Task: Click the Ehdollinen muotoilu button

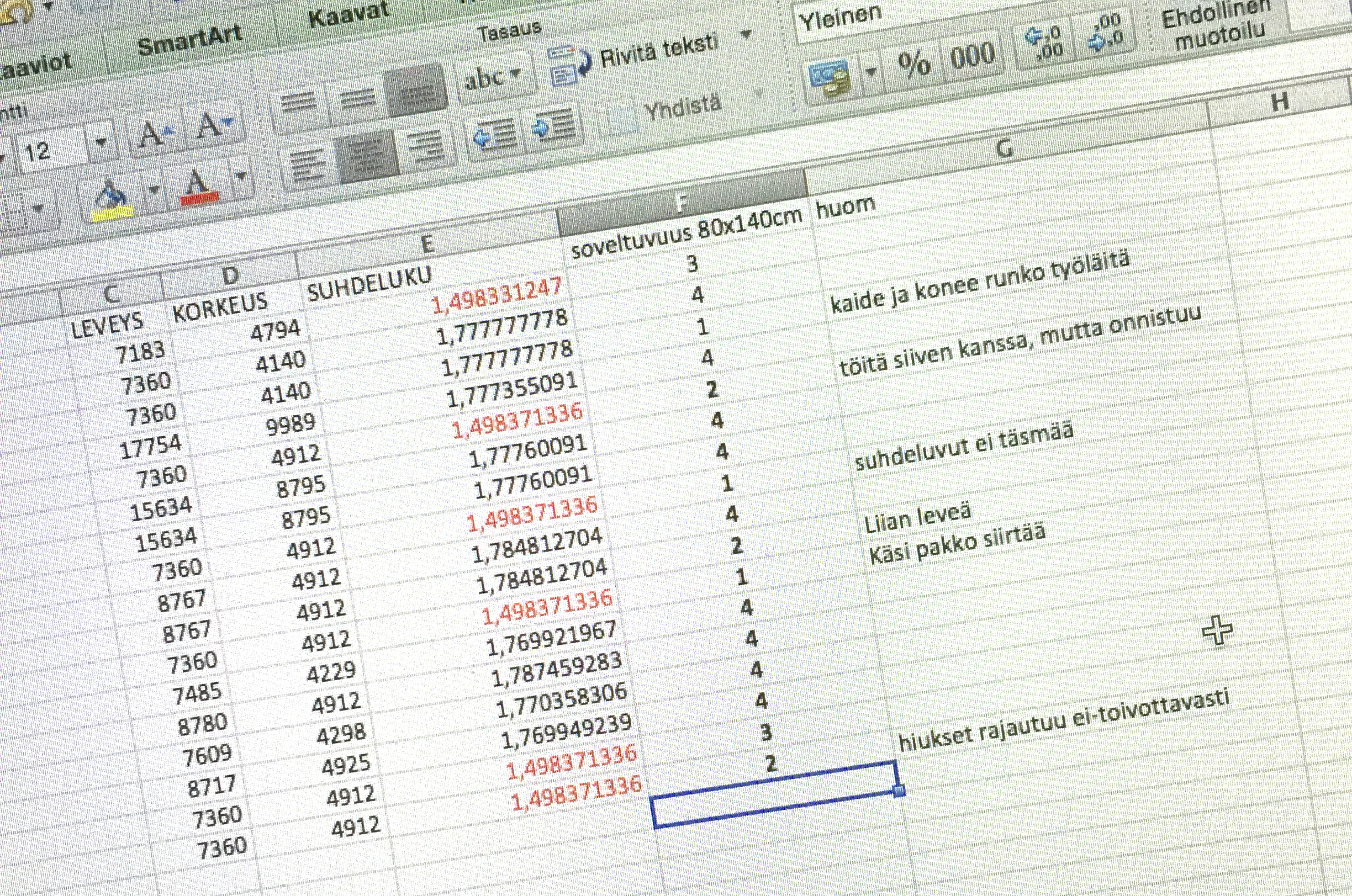Action: click(x=1218, y=27)
